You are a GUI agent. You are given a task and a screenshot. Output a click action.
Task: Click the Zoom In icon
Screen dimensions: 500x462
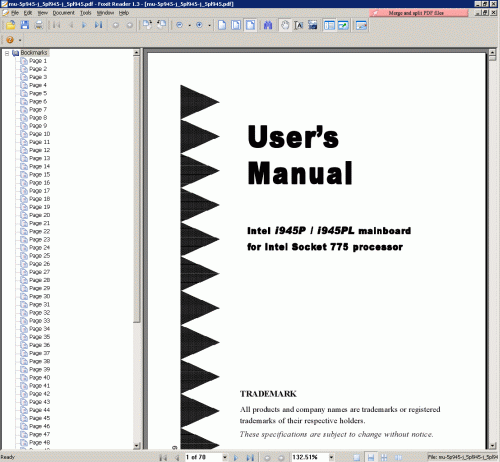click(199, 25)
